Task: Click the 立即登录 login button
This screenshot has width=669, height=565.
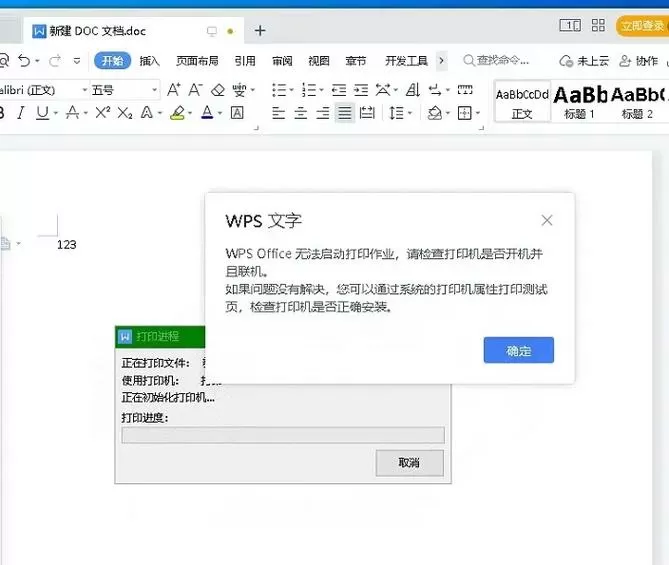Action: (642, 26)
